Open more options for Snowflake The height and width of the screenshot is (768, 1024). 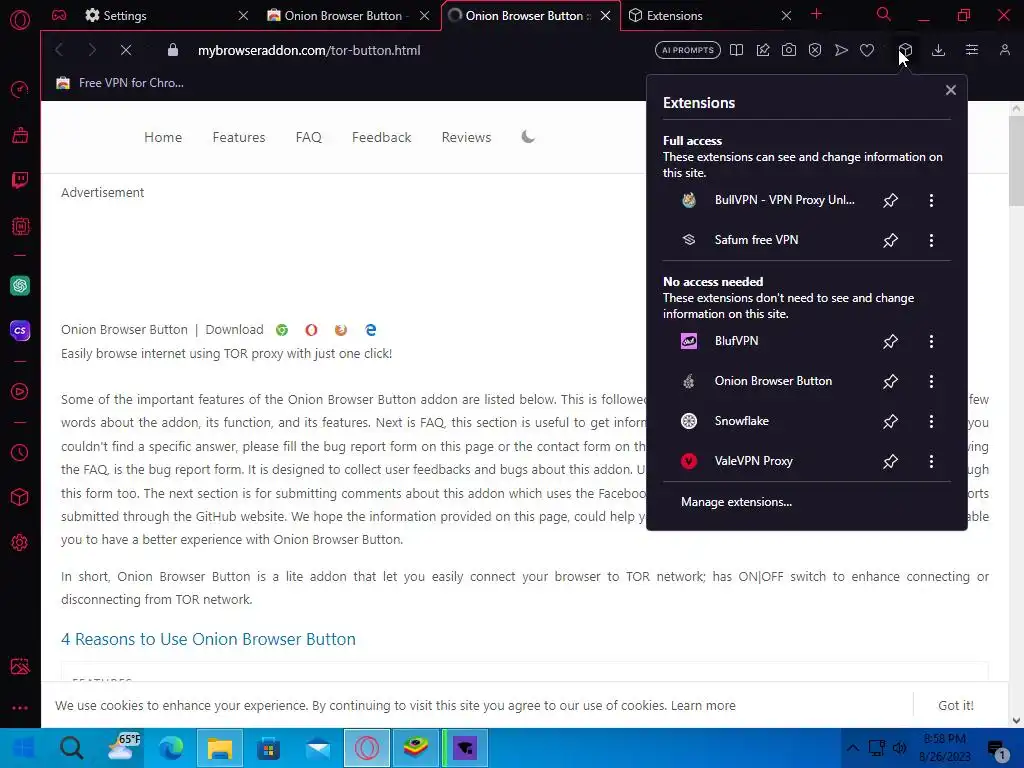(931, 421)
